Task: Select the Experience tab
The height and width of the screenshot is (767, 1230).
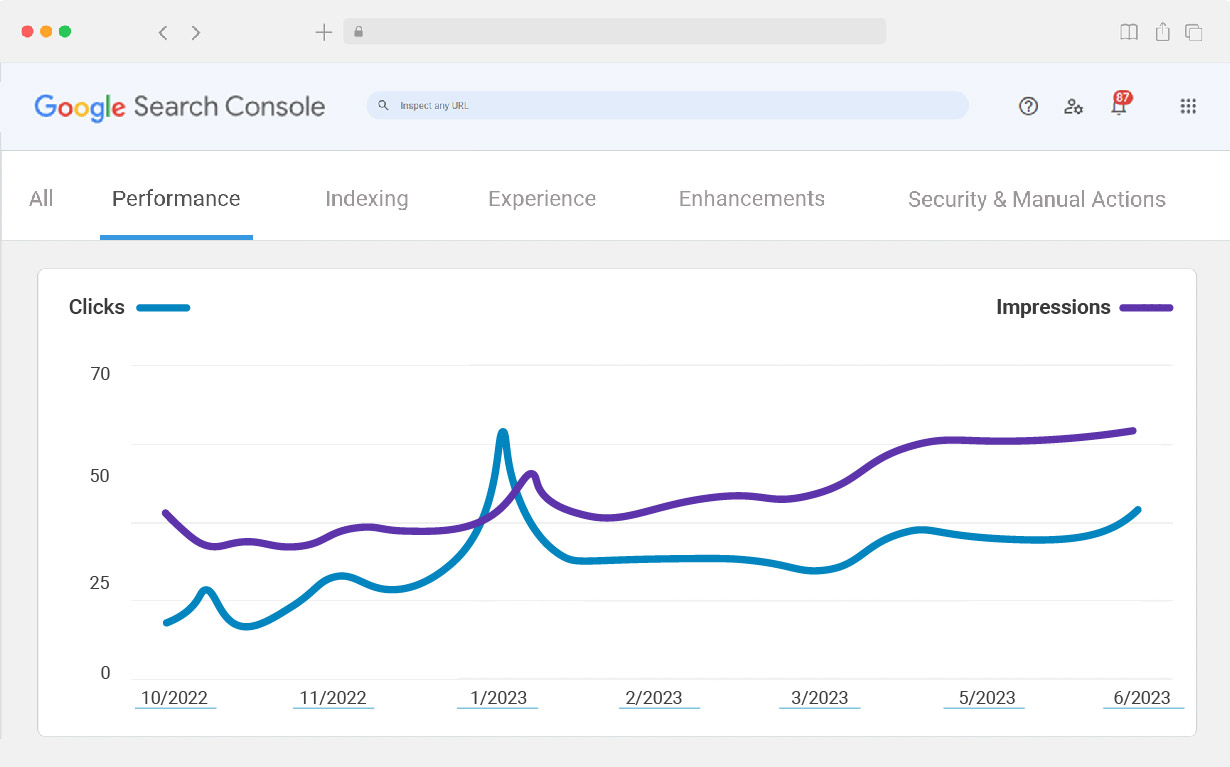Action: coord(541,199)
